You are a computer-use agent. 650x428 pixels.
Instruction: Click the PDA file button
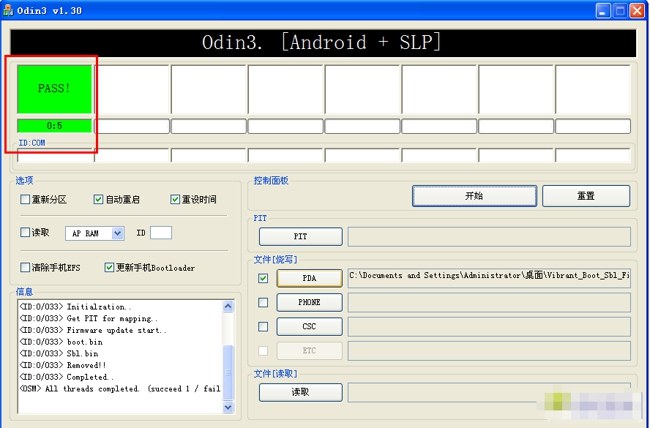309,278
